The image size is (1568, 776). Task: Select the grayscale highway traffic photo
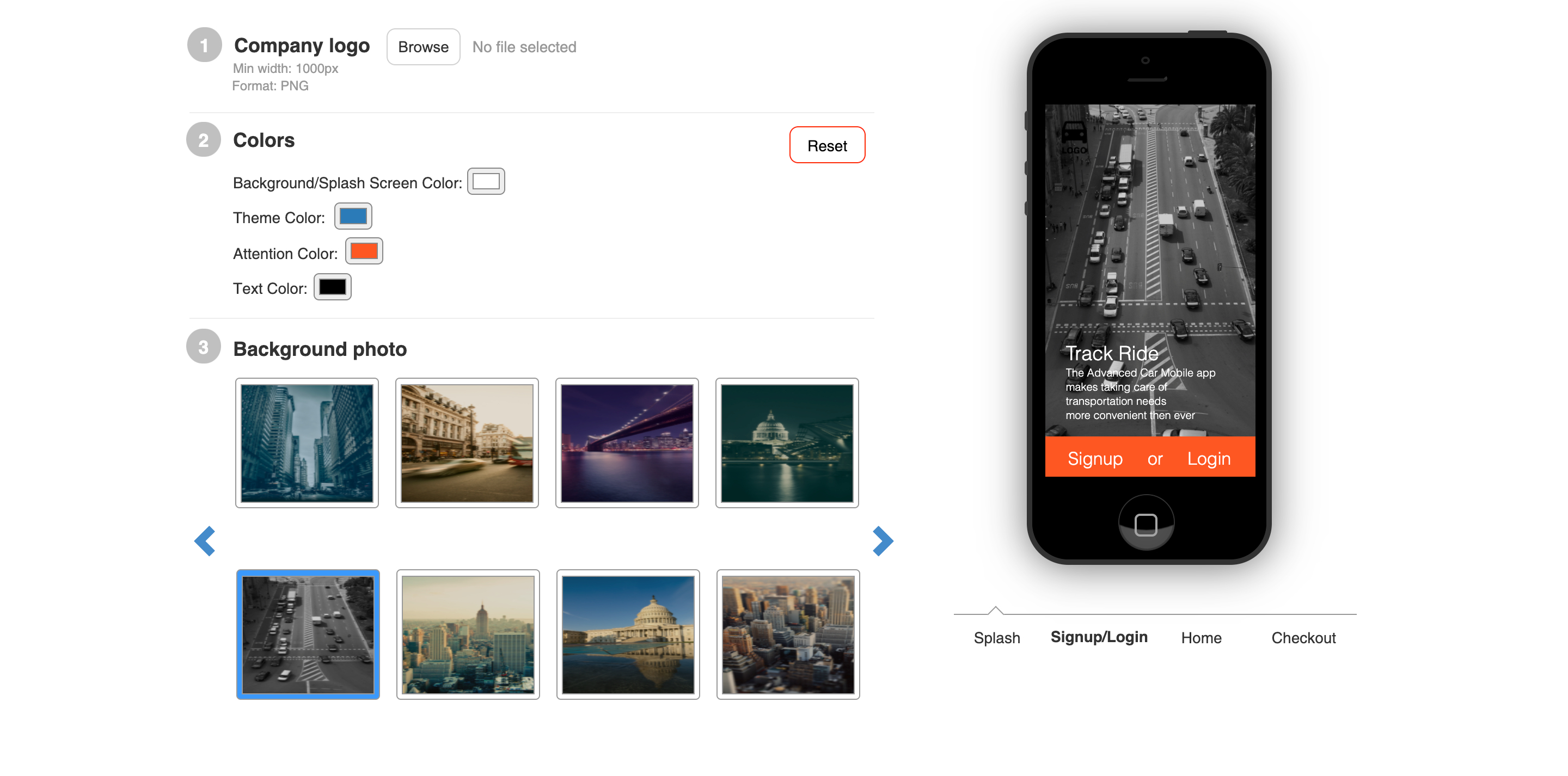tap(308, 634)
